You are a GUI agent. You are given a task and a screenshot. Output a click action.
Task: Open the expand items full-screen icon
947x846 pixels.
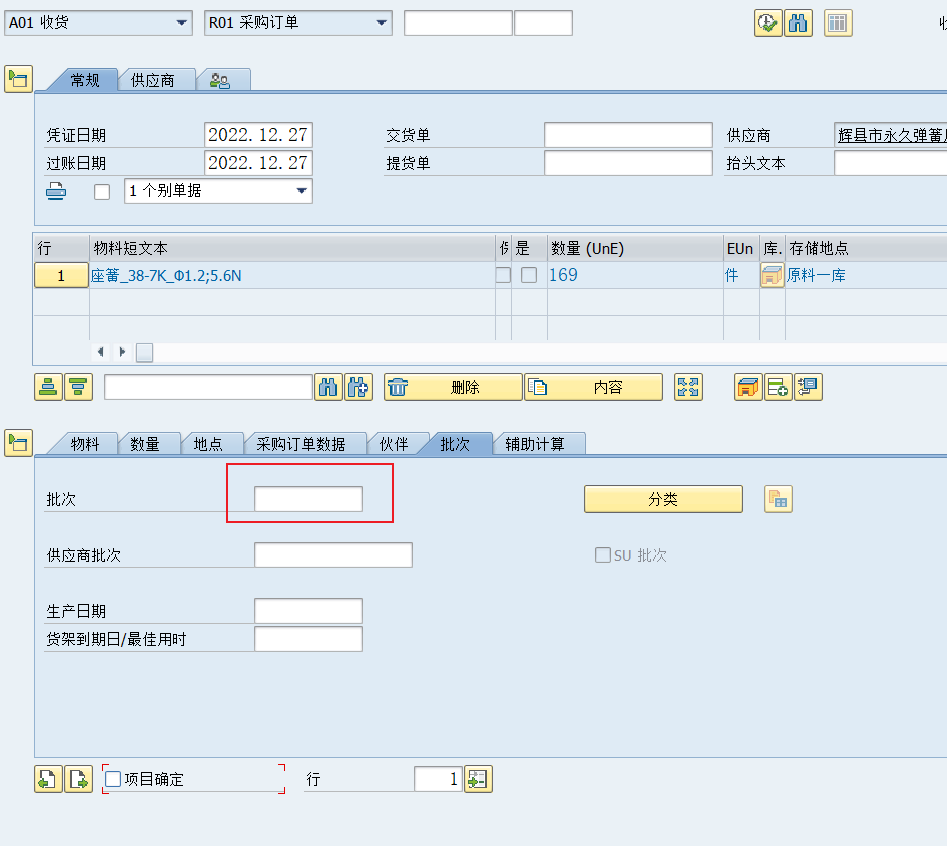[x=688, y=386]
